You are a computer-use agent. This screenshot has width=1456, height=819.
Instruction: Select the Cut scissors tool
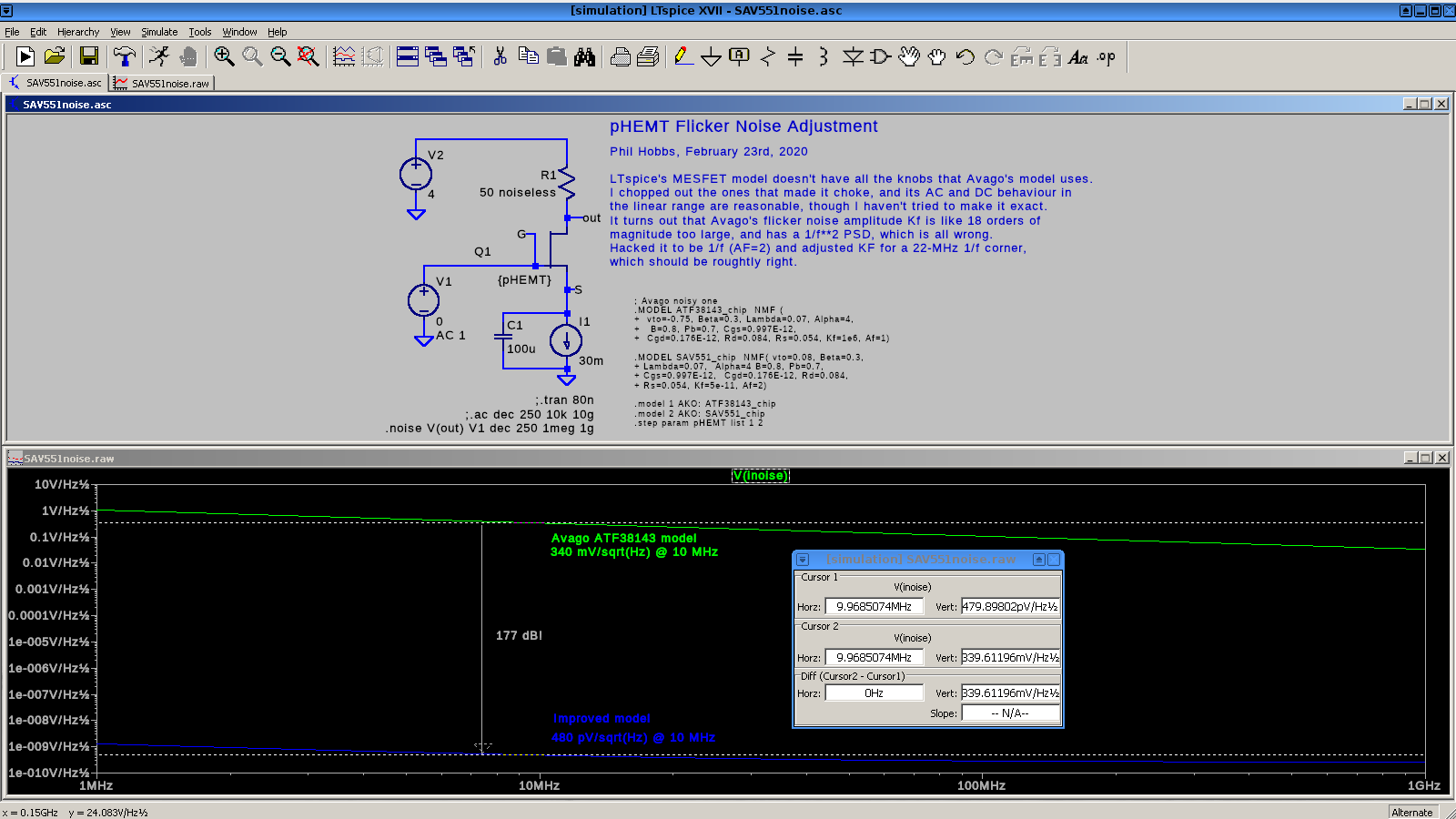pos(500,56)
